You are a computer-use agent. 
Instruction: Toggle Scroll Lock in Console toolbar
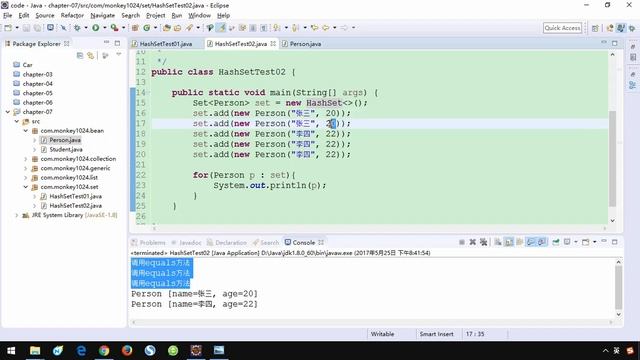509,242
